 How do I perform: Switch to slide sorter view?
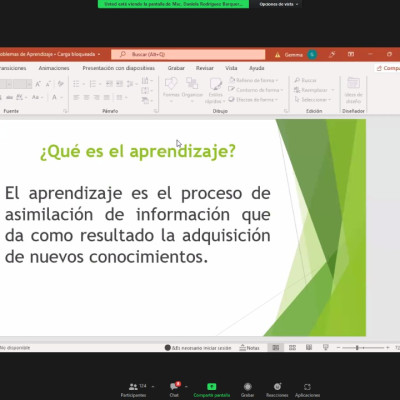[292, 348]
